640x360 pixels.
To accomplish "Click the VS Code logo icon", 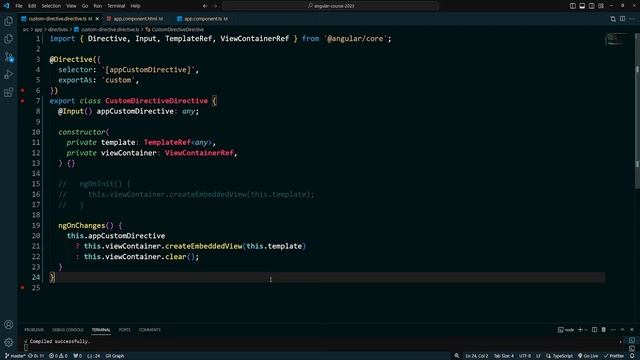I will [x=6, y=6].
